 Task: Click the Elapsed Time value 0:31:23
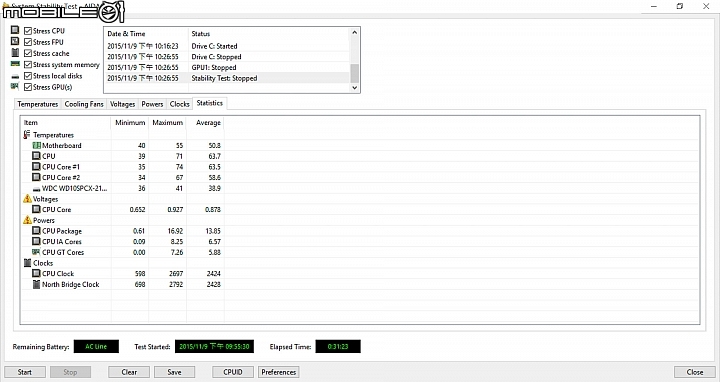(x=338, y=347)
